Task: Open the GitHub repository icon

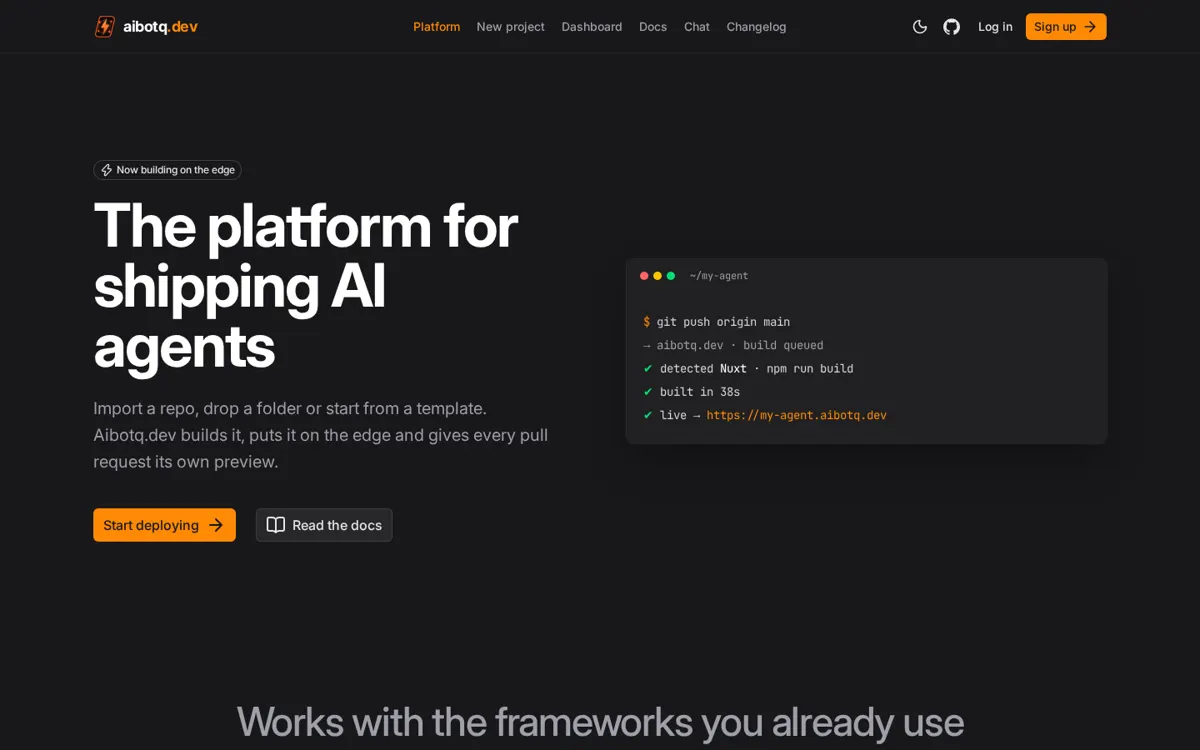Action: [x=952, y=27]
